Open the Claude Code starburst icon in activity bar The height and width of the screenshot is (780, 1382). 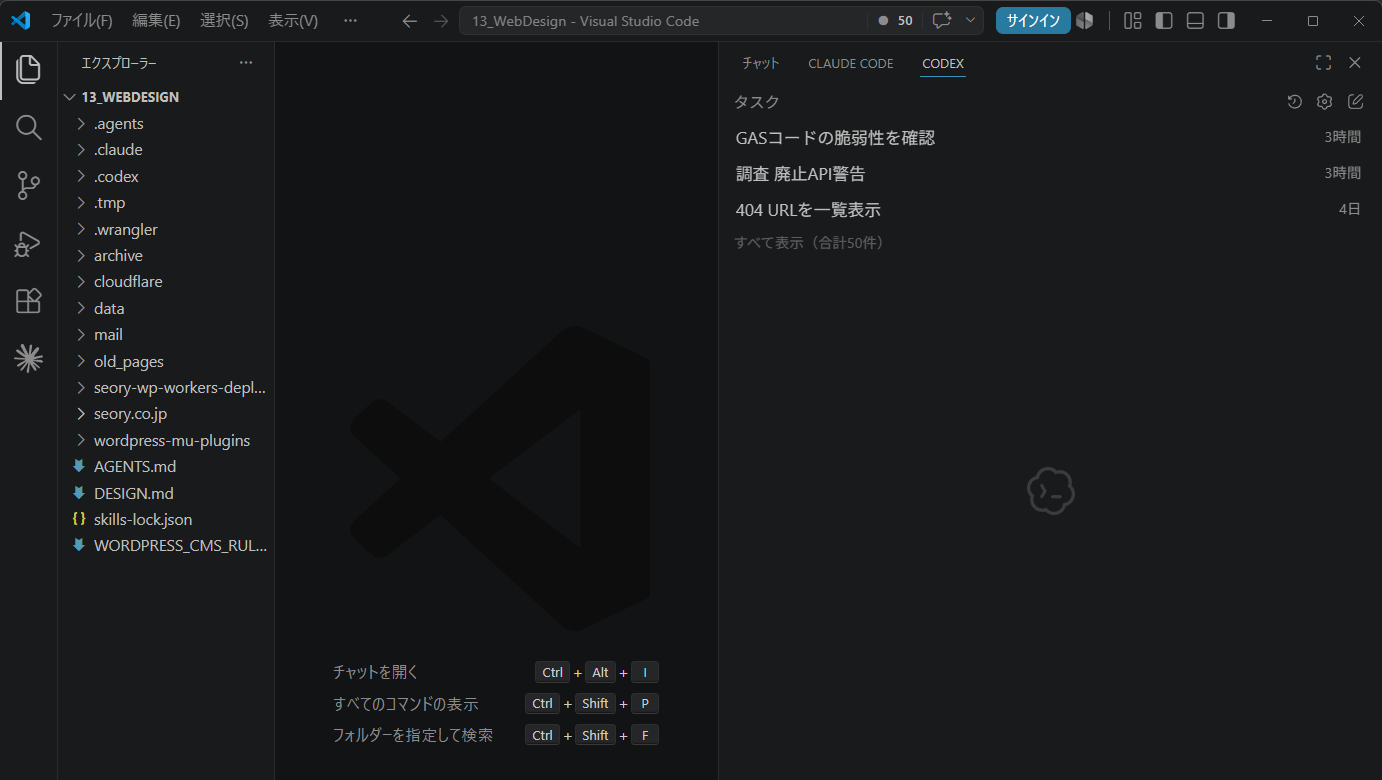coord(29,358)
